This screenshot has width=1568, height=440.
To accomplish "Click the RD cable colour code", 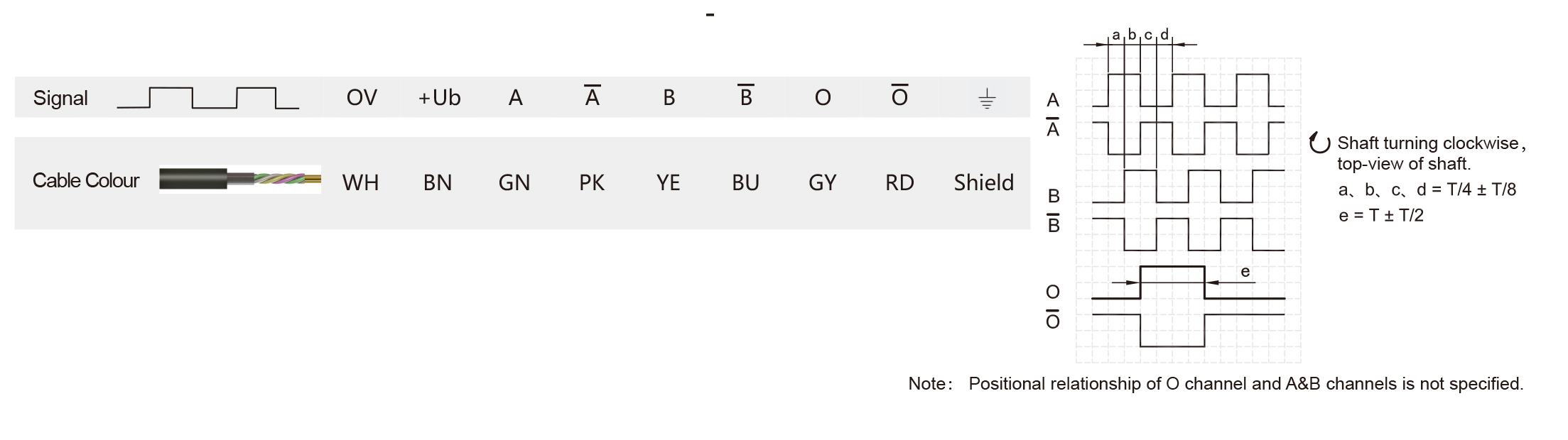I will pos(899,182).
